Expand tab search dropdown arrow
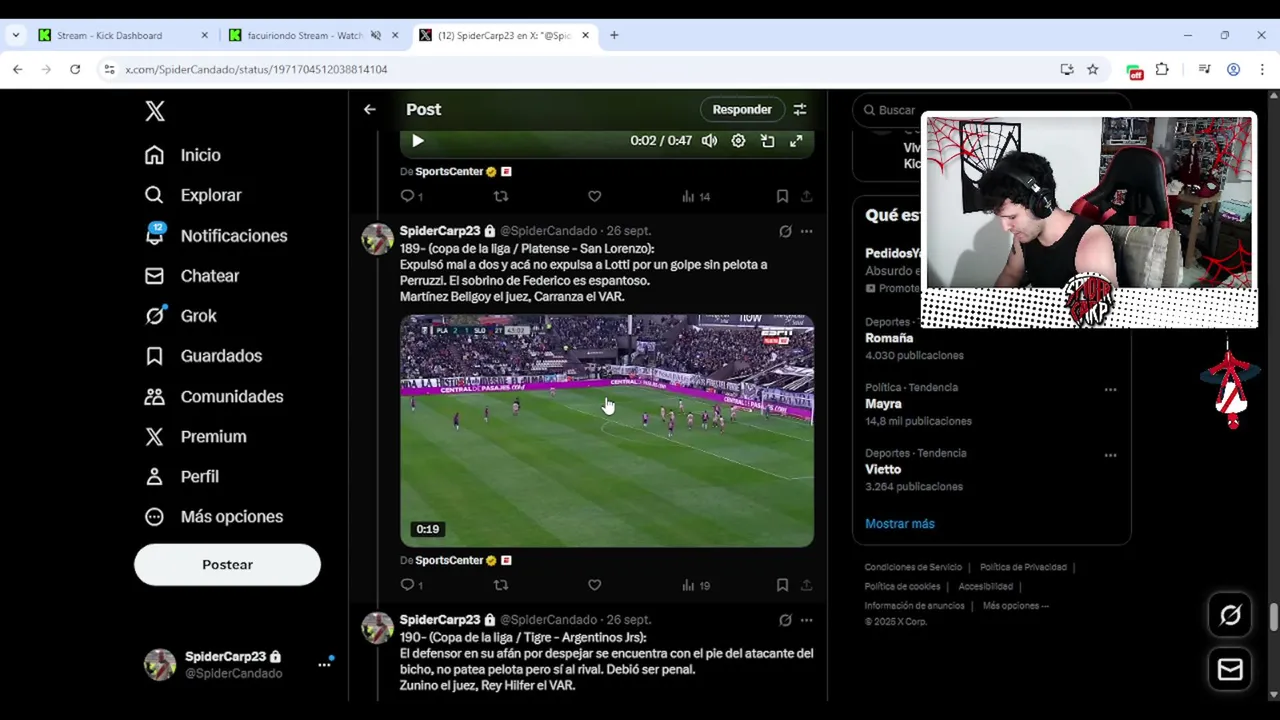The image size is (1280, 720). point(16,35)
